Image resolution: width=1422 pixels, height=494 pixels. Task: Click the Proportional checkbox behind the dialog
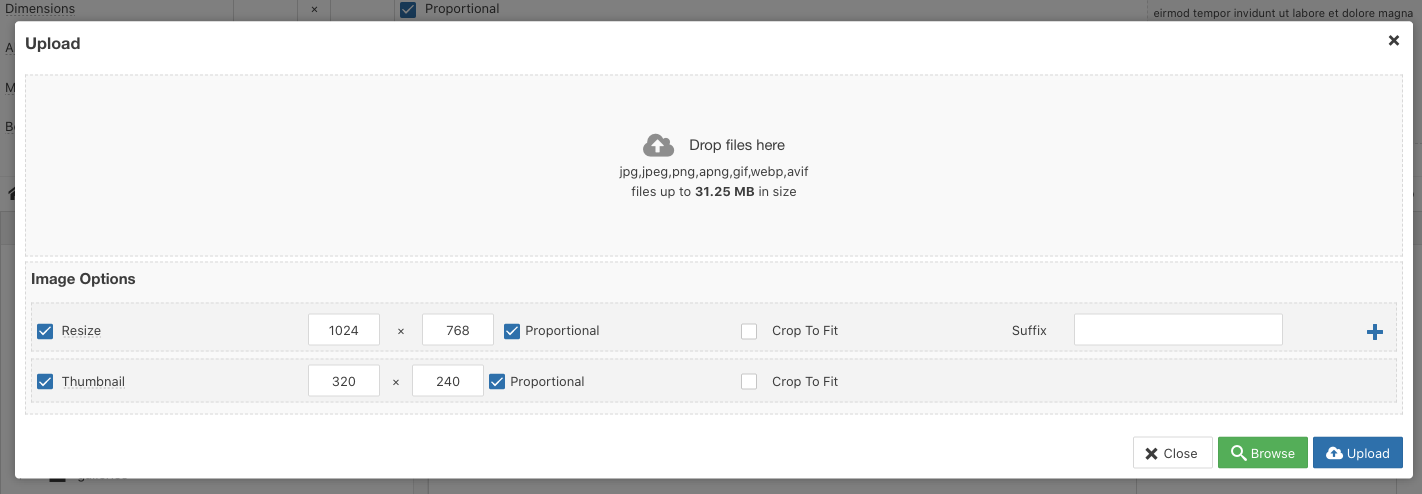pos(408,9)
